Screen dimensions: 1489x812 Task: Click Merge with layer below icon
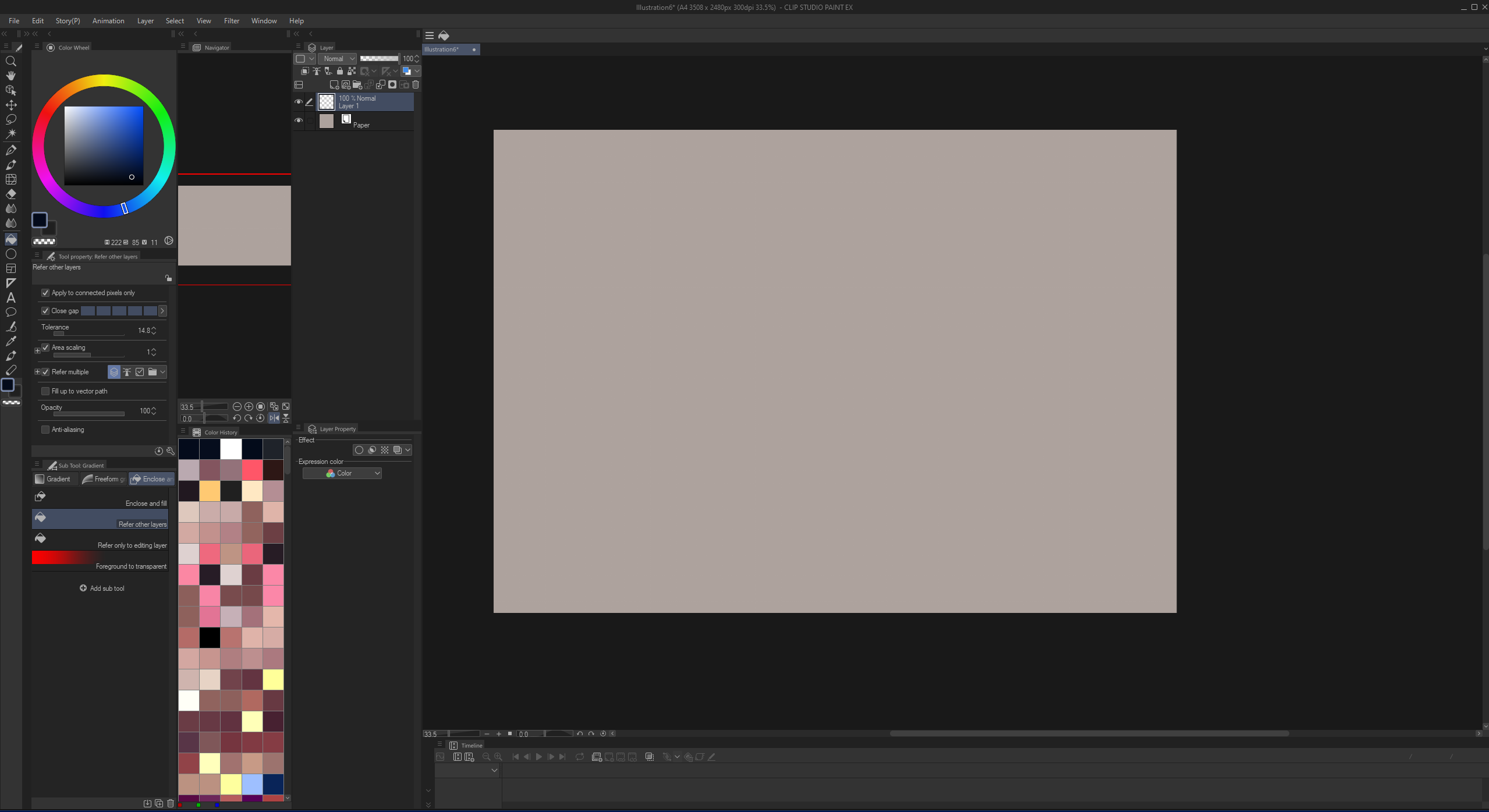(x=381, y=85)
